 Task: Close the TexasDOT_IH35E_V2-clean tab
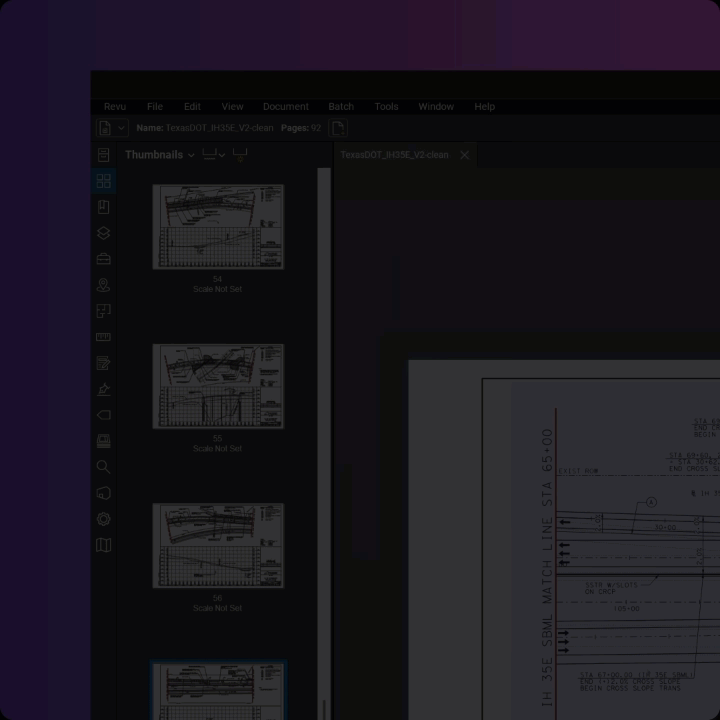464,155
